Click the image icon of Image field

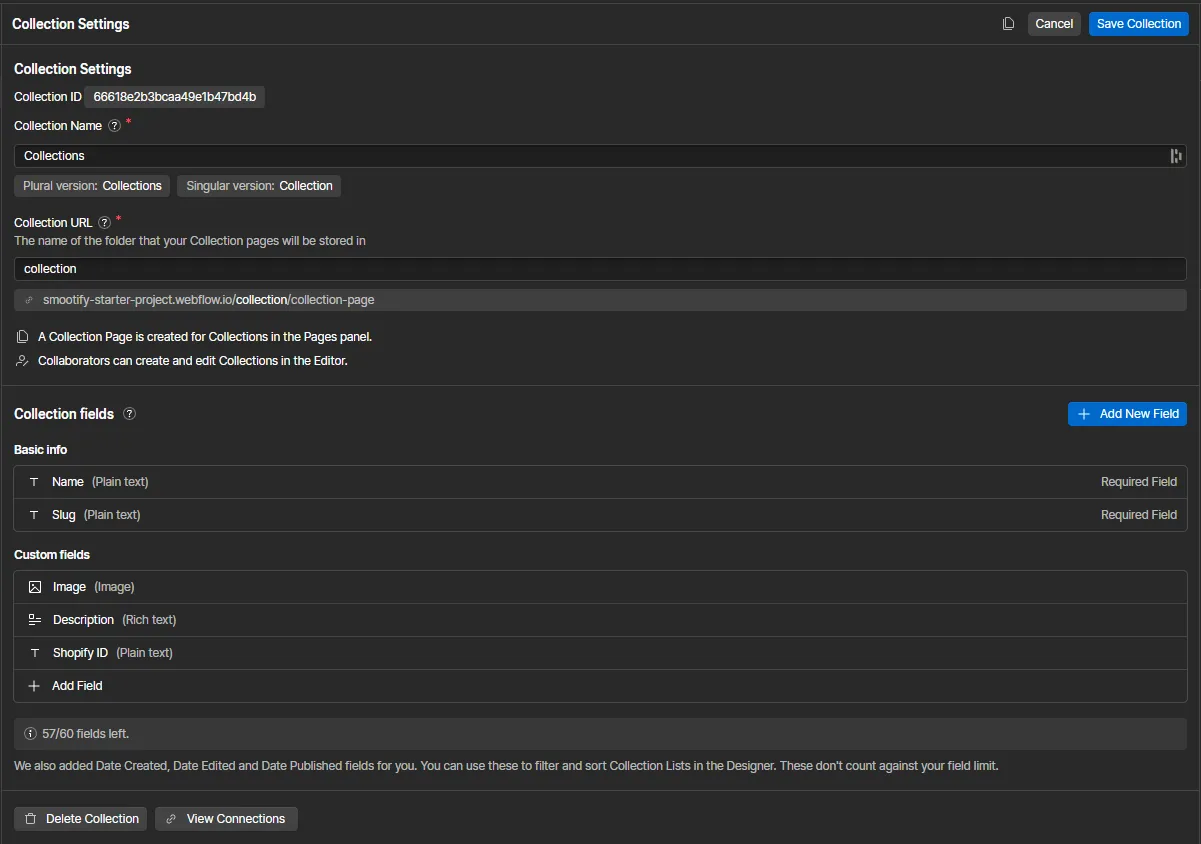tap(35, 587)
